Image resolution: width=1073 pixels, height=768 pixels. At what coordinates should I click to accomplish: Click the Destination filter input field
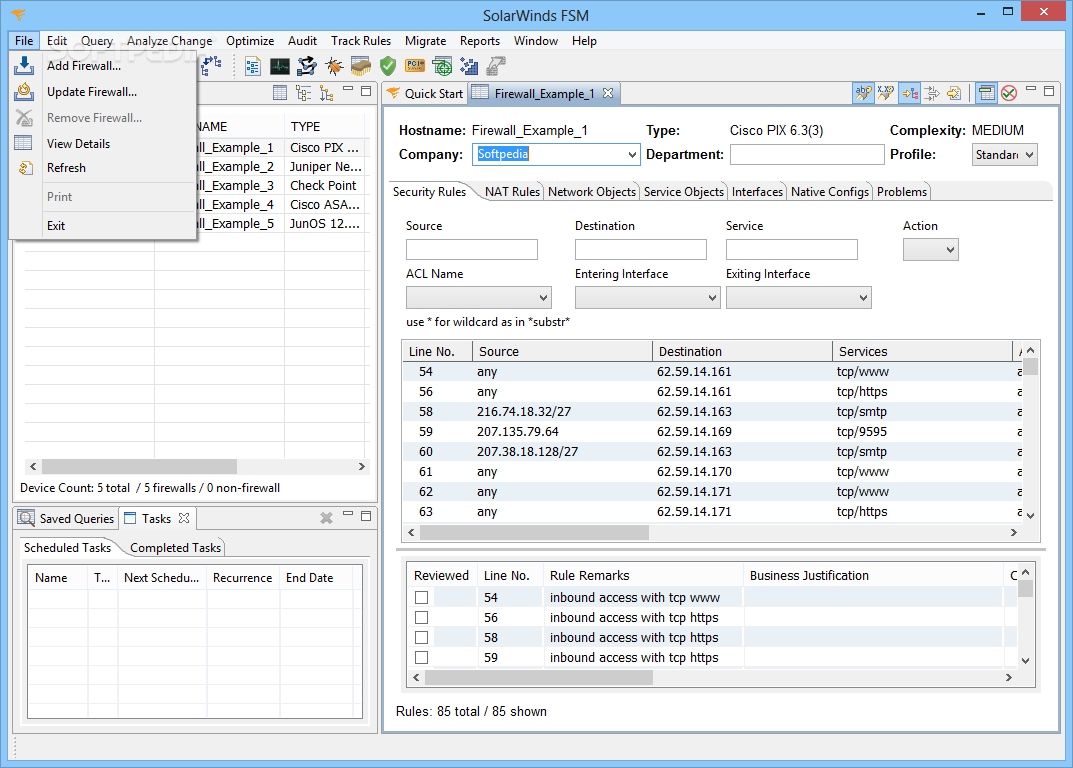tap(641, 250)
